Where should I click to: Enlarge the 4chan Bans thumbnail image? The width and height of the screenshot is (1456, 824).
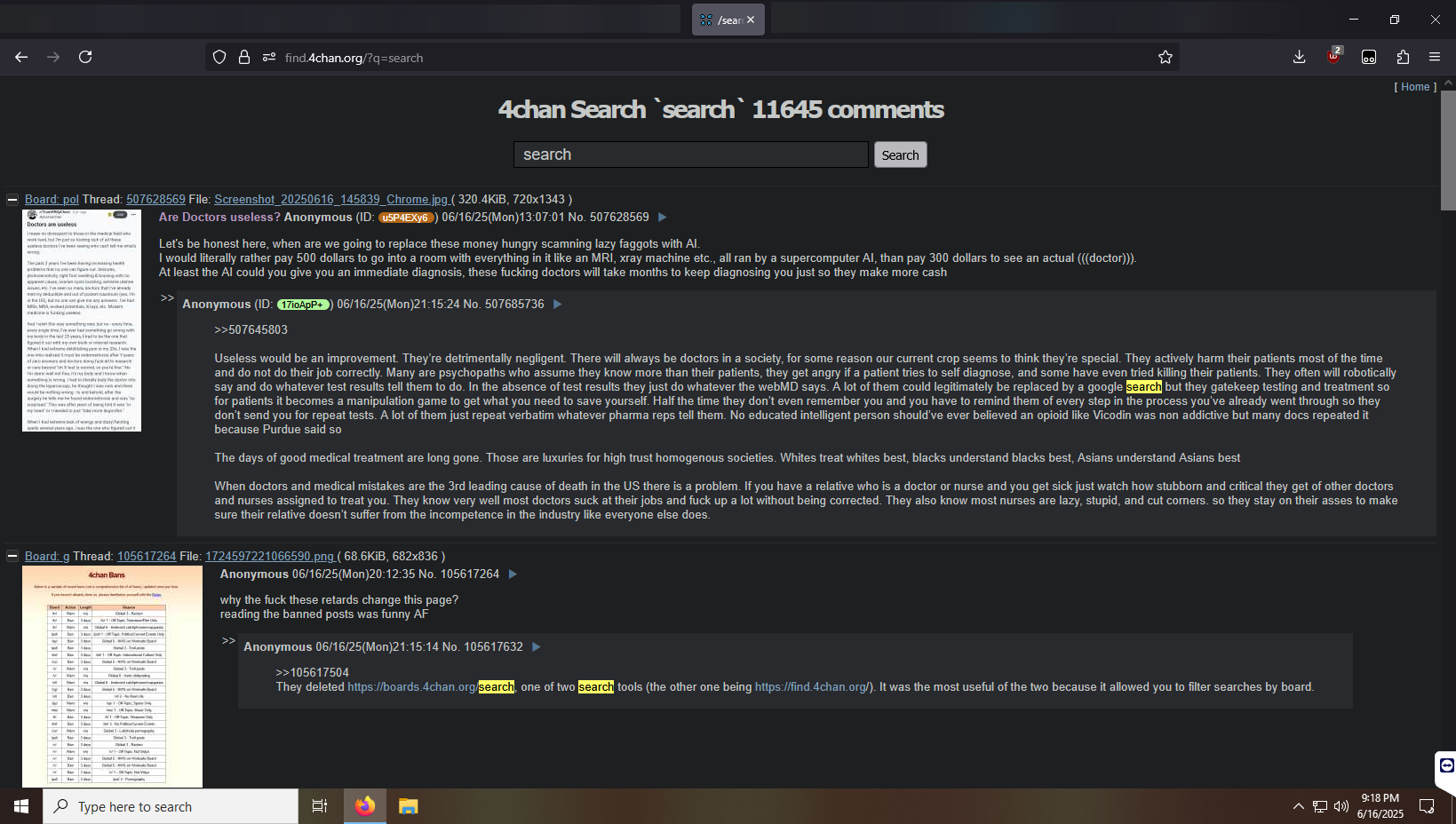pyautogui.click(x=112, y=677)
